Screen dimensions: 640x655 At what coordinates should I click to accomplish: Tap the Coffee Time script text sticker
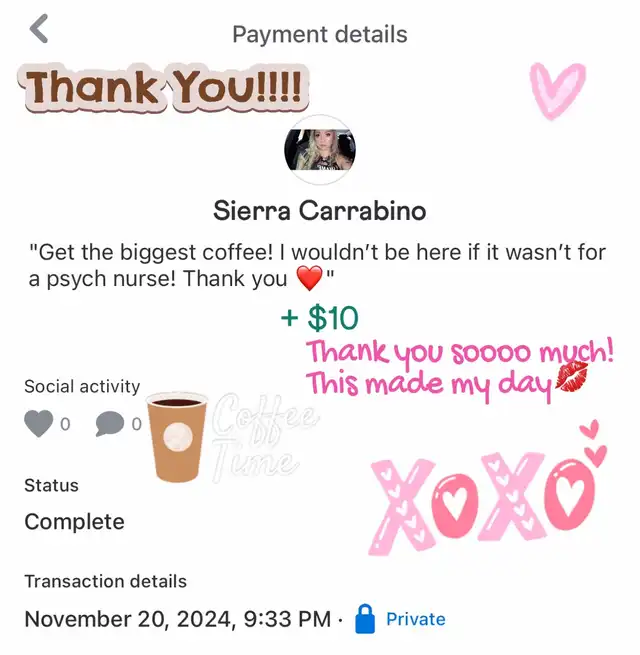point(262,438)
